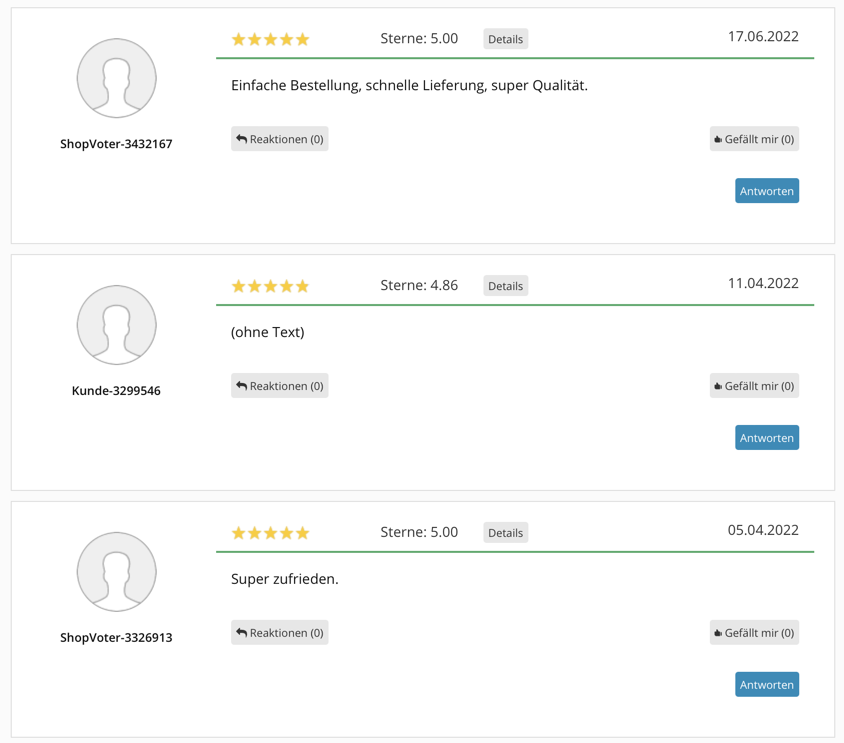Click the star rating on the 05.04.2022 review
Image resolution: width=844 pixels, height=743 pixels.
pos(270,534)
